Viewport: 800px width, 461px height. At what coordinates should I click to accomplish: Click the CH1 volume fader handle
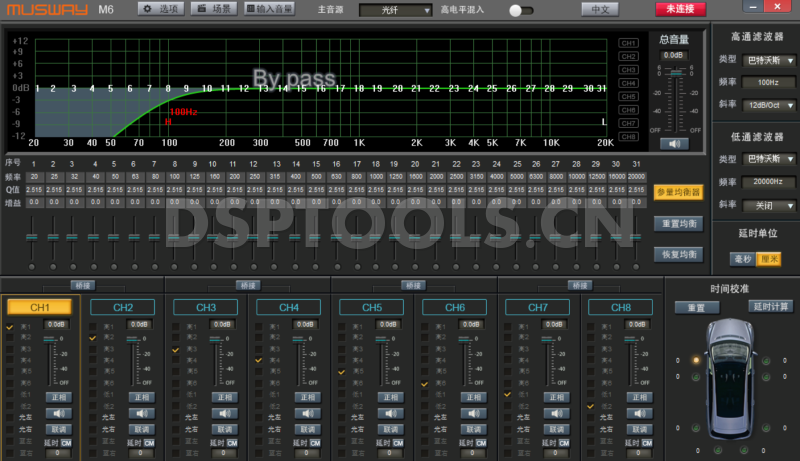[51, 339]
